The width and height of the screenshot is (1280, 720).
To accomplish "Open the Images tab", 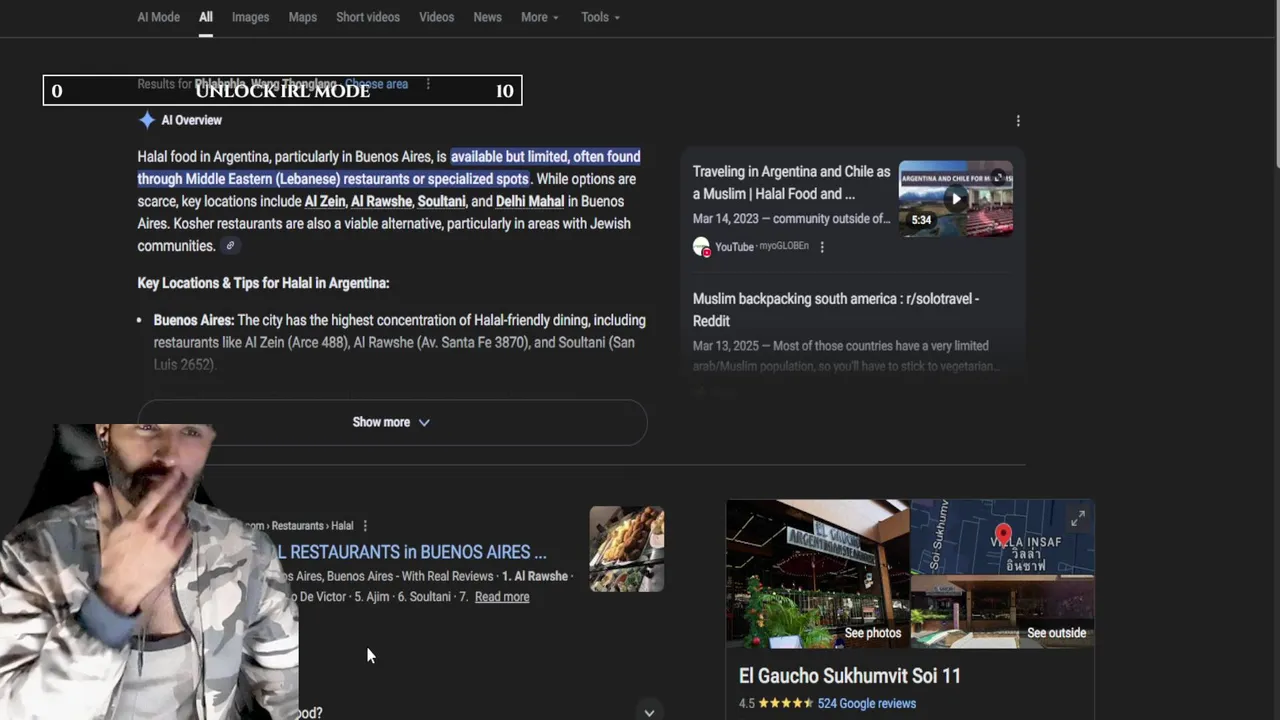I will click(250, 17).
